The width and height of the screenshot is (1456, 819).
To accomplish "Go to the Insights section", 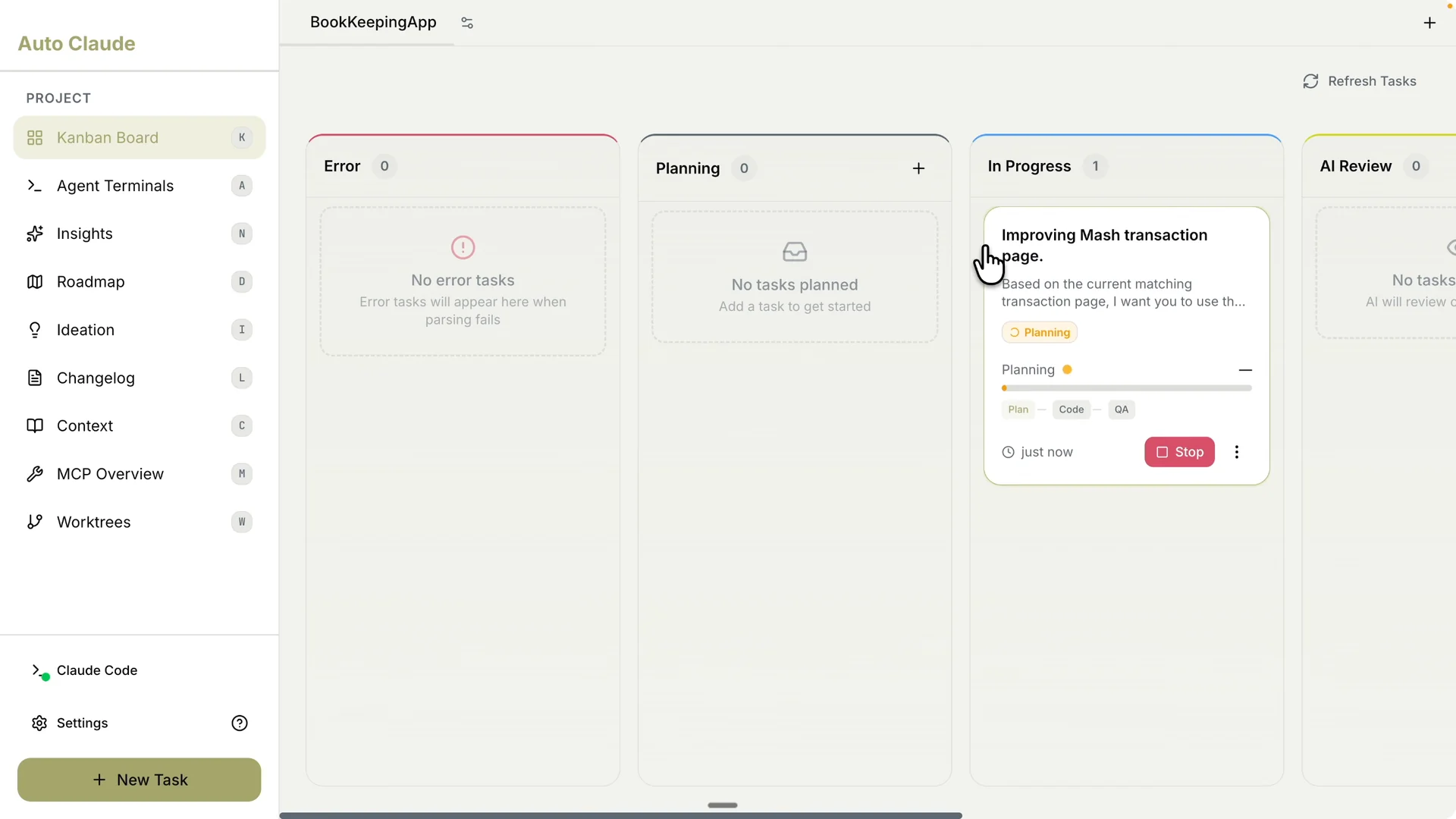I will 140,234.
